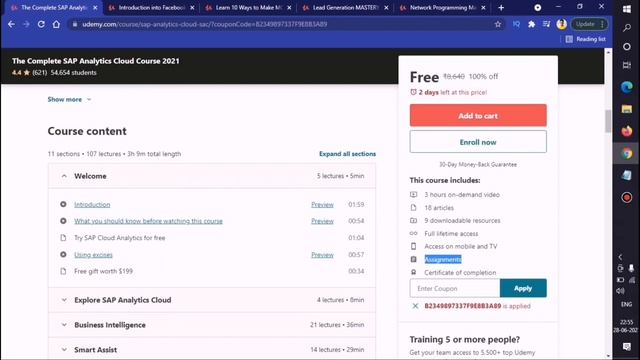Close the Introduction into Facebook tab
The height and width of the screenshot is (360, 640).
[x=192, y=8]
